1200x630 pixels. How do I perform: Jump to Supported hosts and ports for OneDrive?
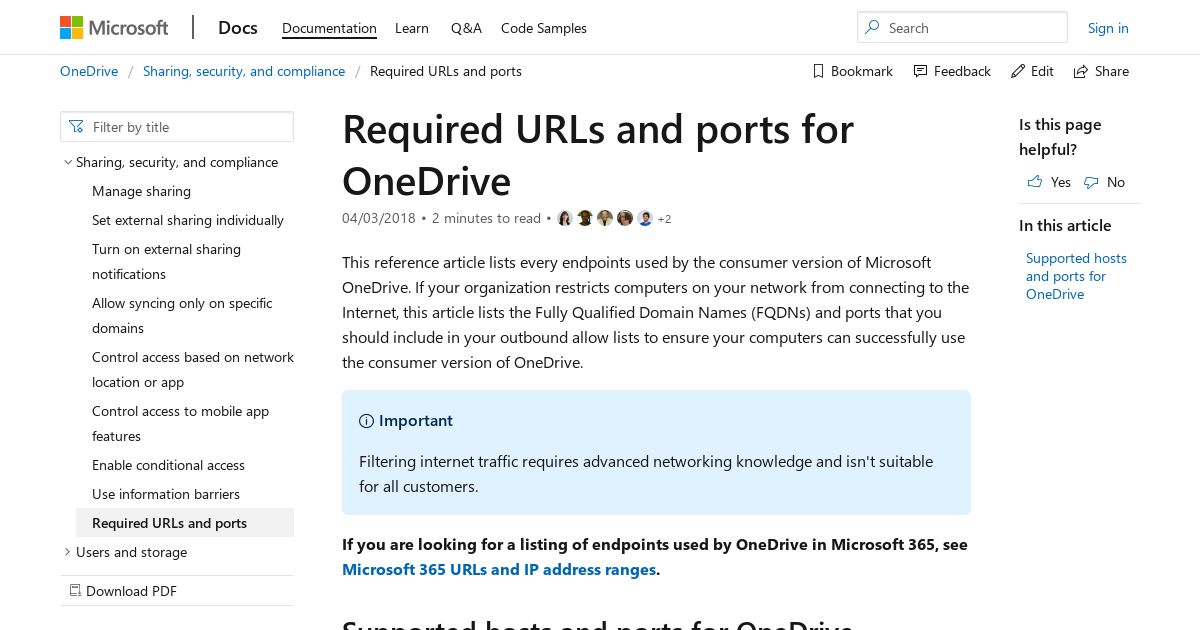point(1076,276)
